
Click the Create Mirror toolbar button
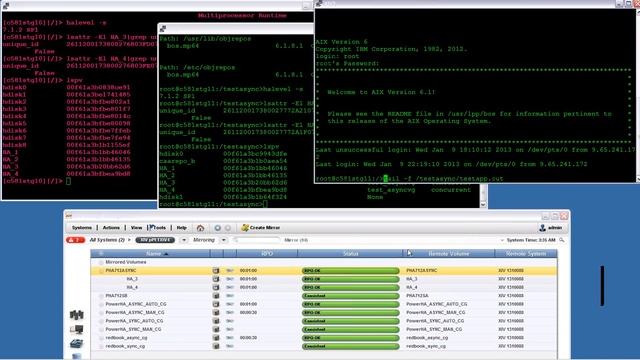click(x=260, y=228)
